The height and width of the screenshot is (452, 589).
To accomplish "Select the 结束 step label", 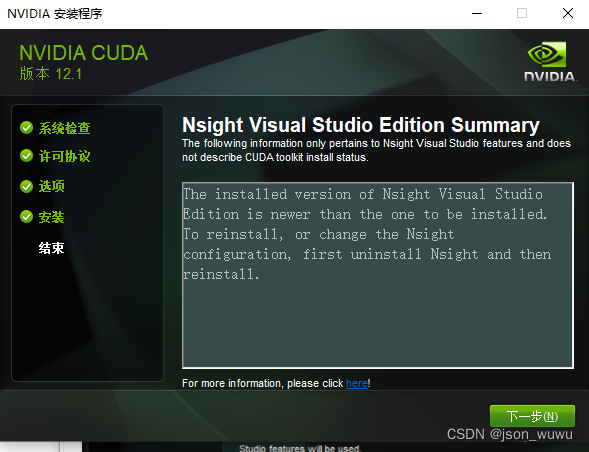I will pos(51,248).
